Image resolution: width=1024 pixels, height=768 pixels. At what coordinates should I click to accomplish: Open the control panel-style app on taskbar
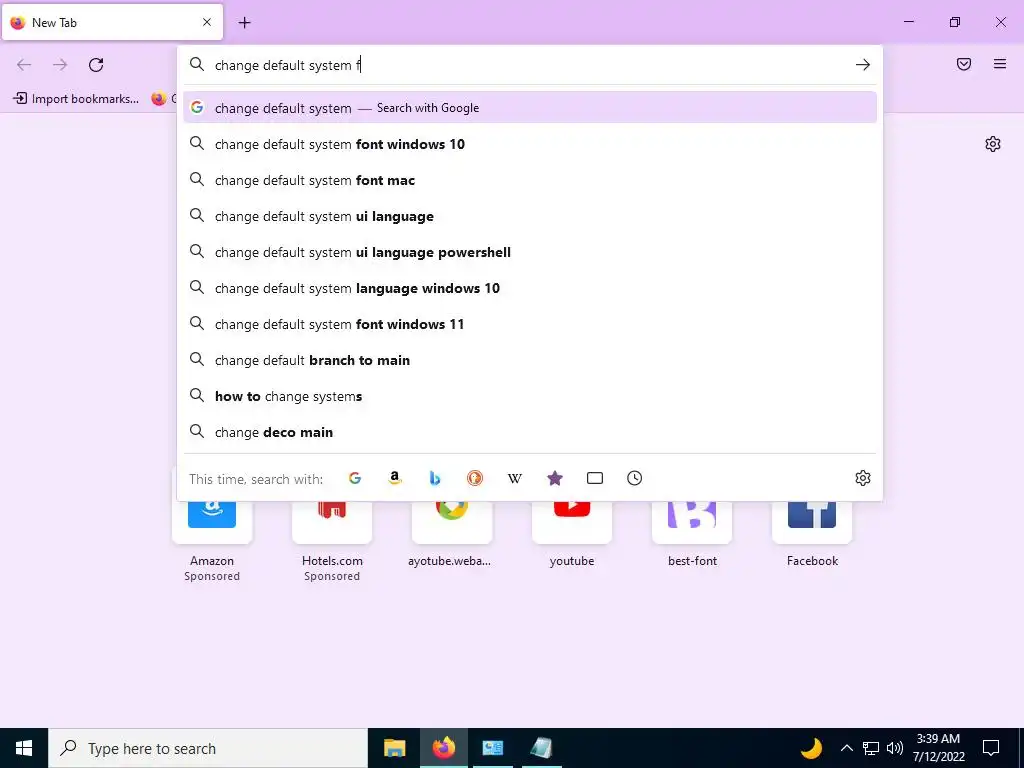pos(492,748)
